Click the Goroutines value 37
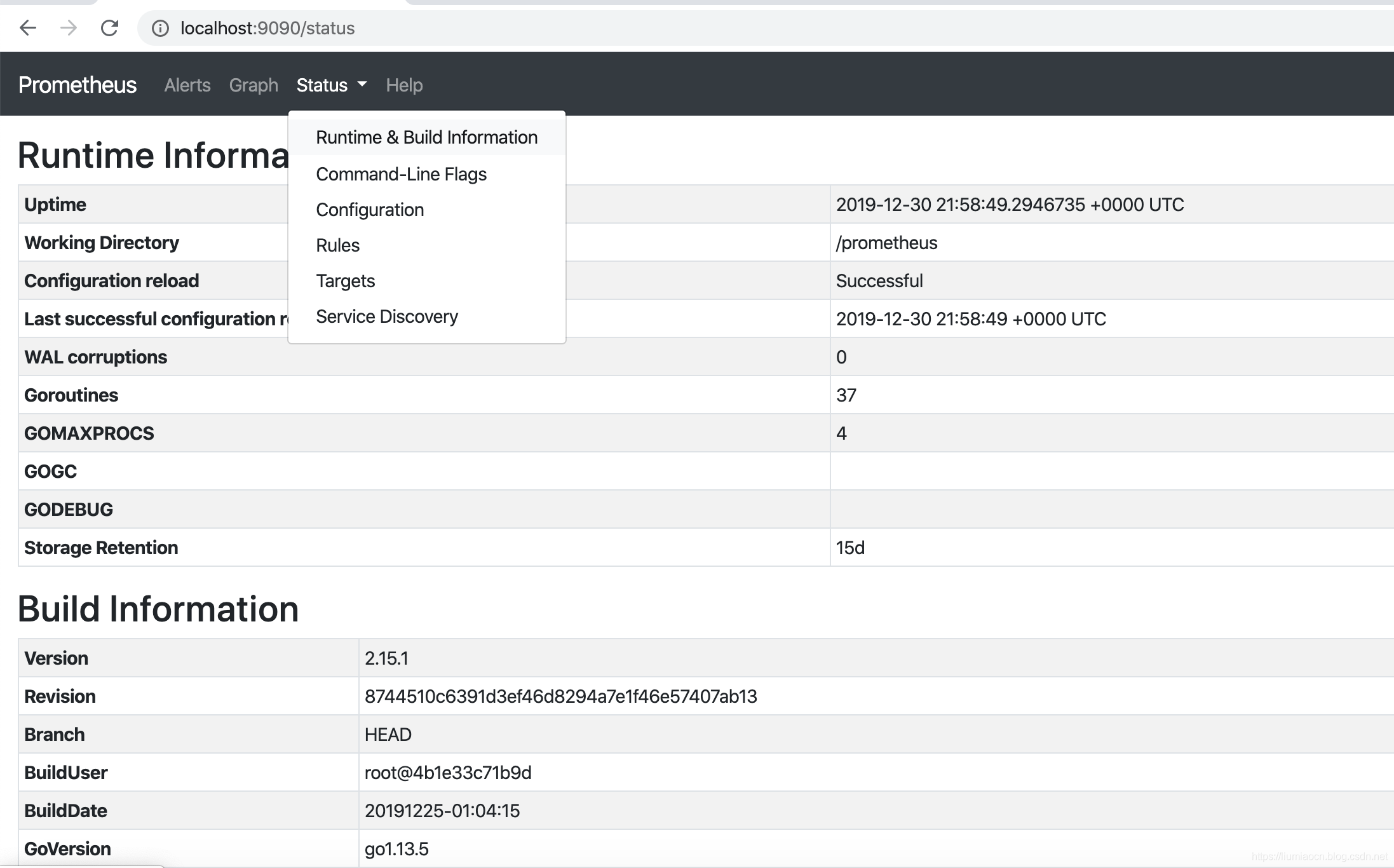This screenshot has height=868, width=1394. pyautogui.click(x=846, y=395)
